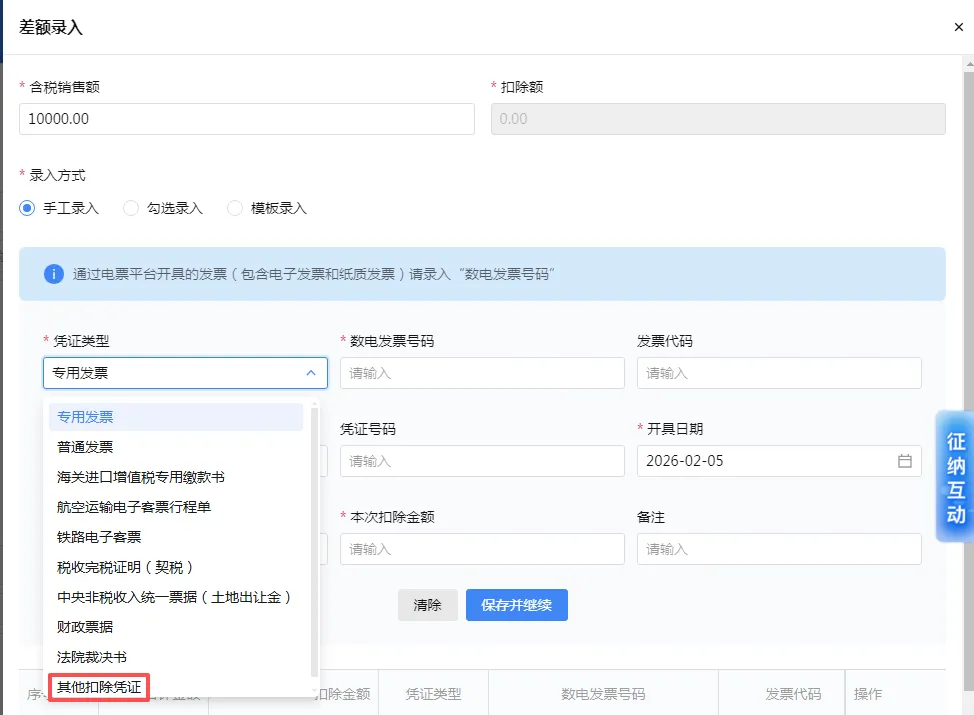Choose 中央非税收入统一票据（土地出让金）option
The width and height of the screenshot is (974, 715).
176,597
